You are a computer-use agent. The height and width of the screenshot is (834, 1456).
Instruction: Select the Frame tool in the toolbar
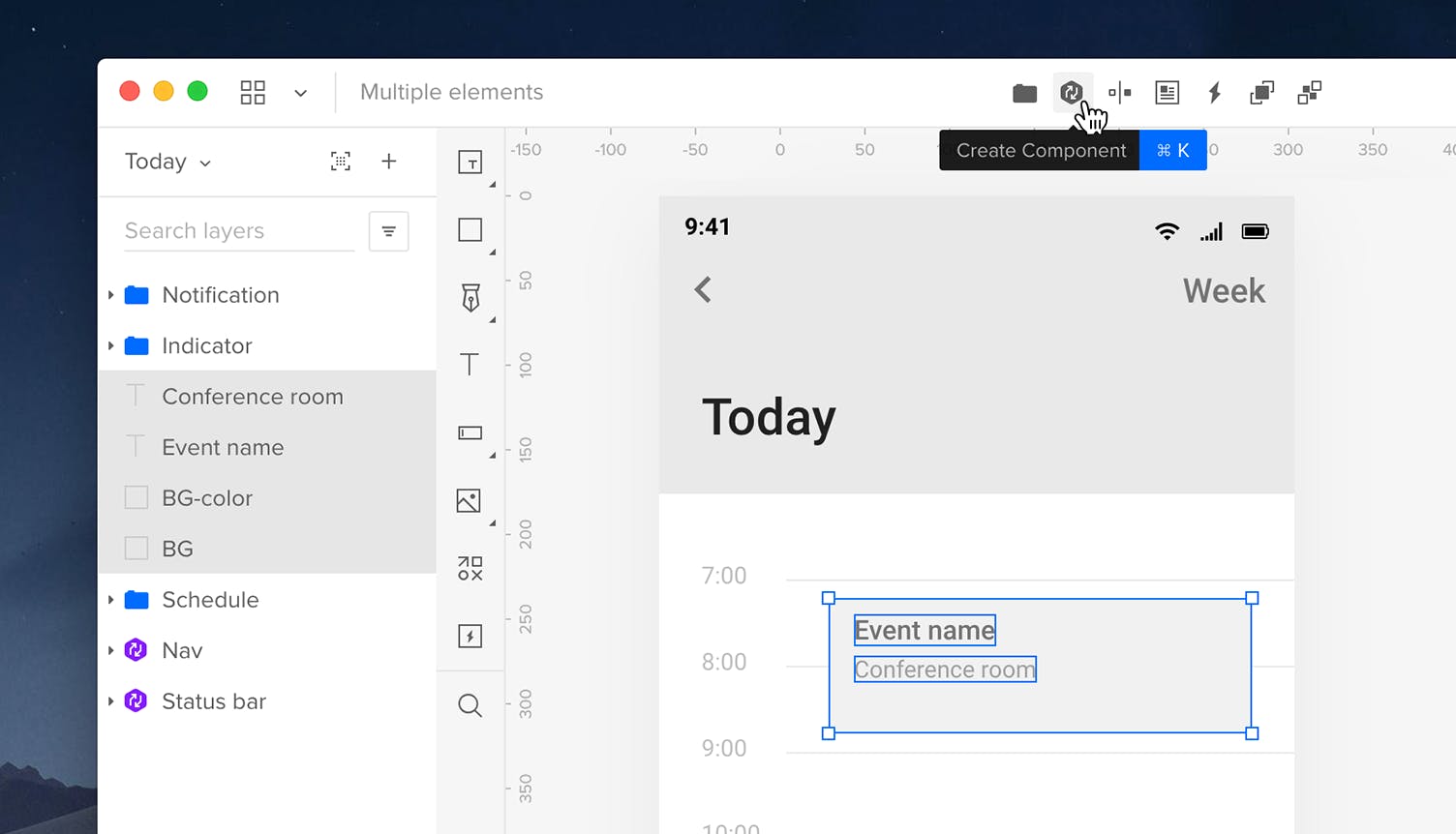[470, 162]
